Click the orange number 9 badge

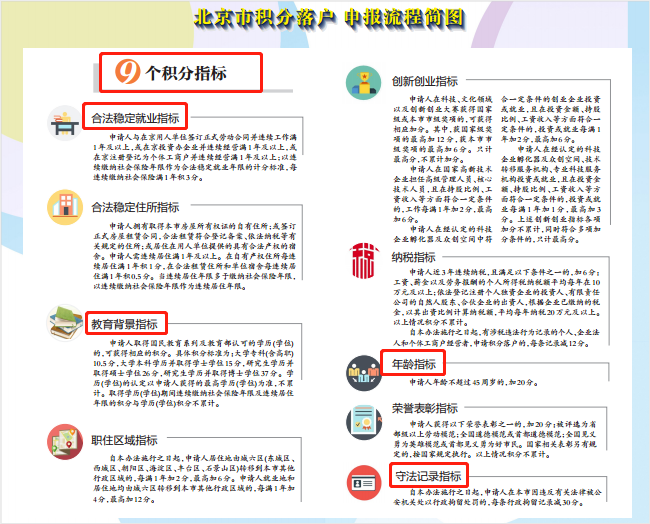coord(127,72)
